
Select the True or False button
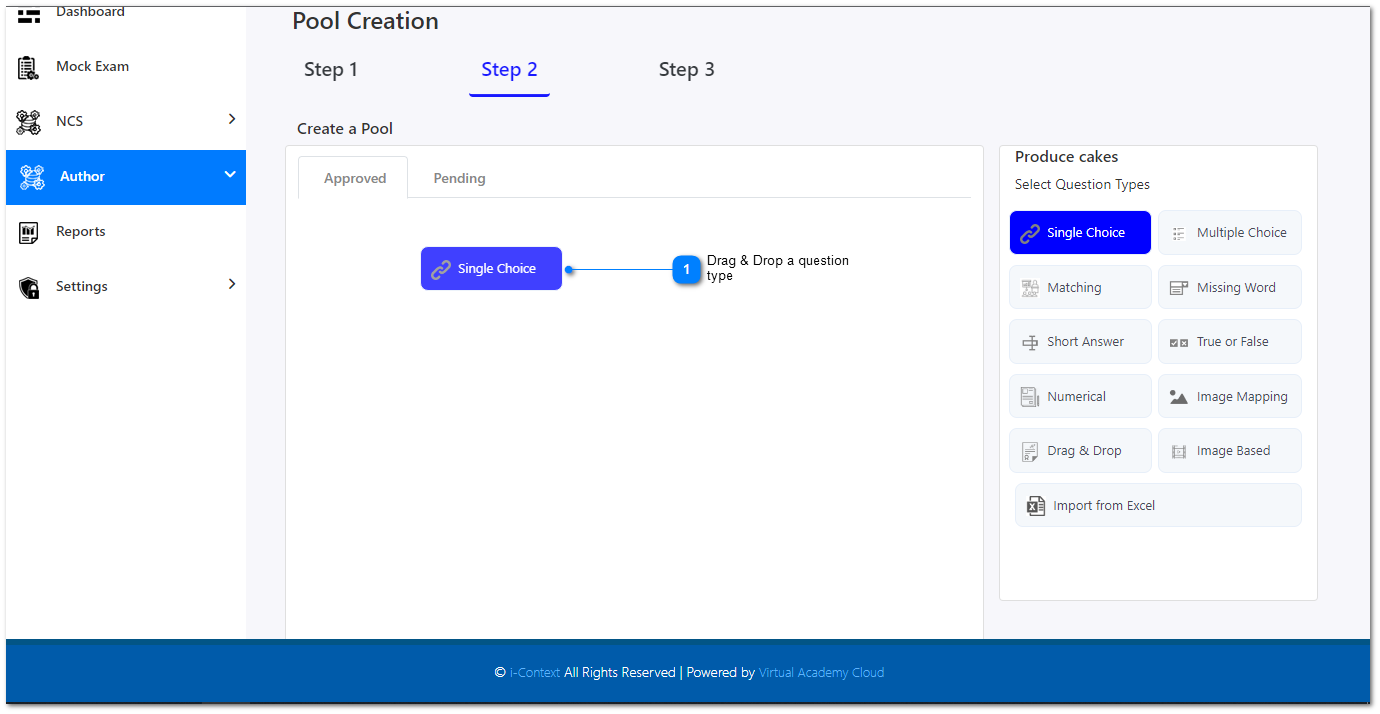(x=1229, y=342)
